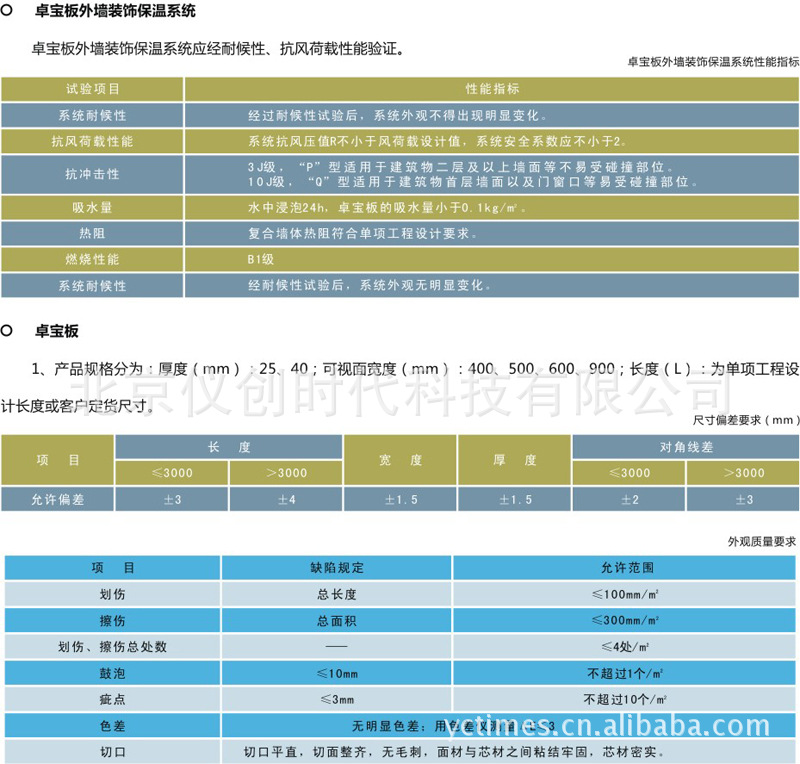Select the caption 卓宝板外墙装饰保温系统性能指标
800x764 pixels.
click(x=713, y=62)
